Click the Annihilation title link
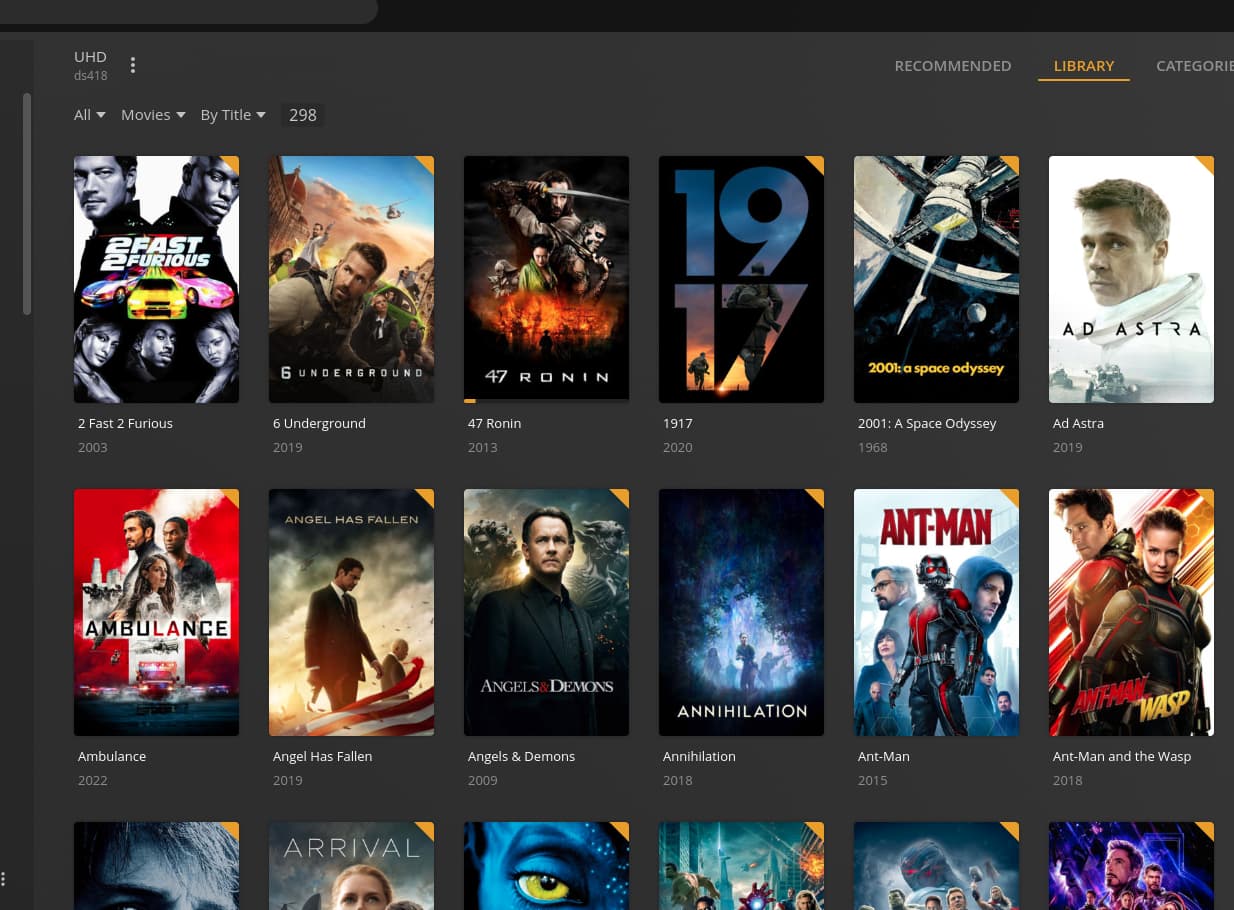 (699, 756)
